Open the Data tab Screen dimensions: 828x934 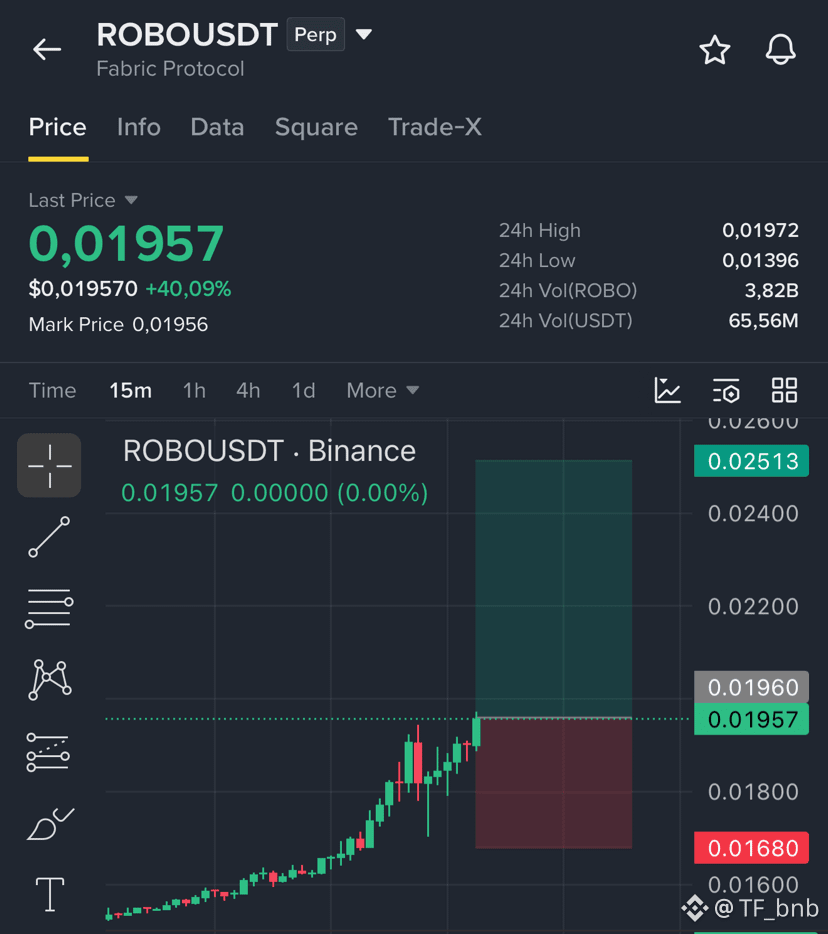217,127
